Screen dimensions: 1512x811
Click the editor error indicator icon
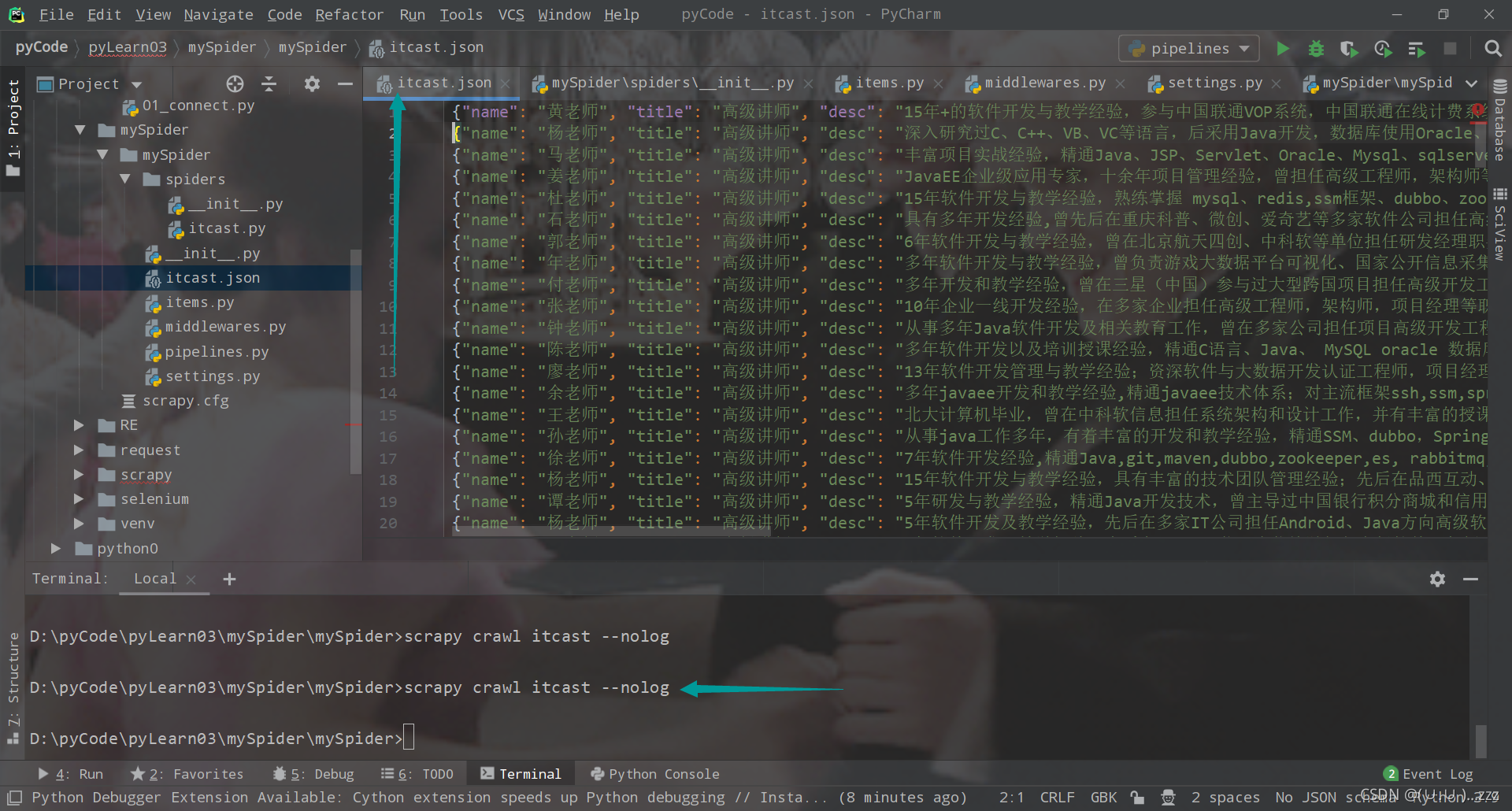1477,111
